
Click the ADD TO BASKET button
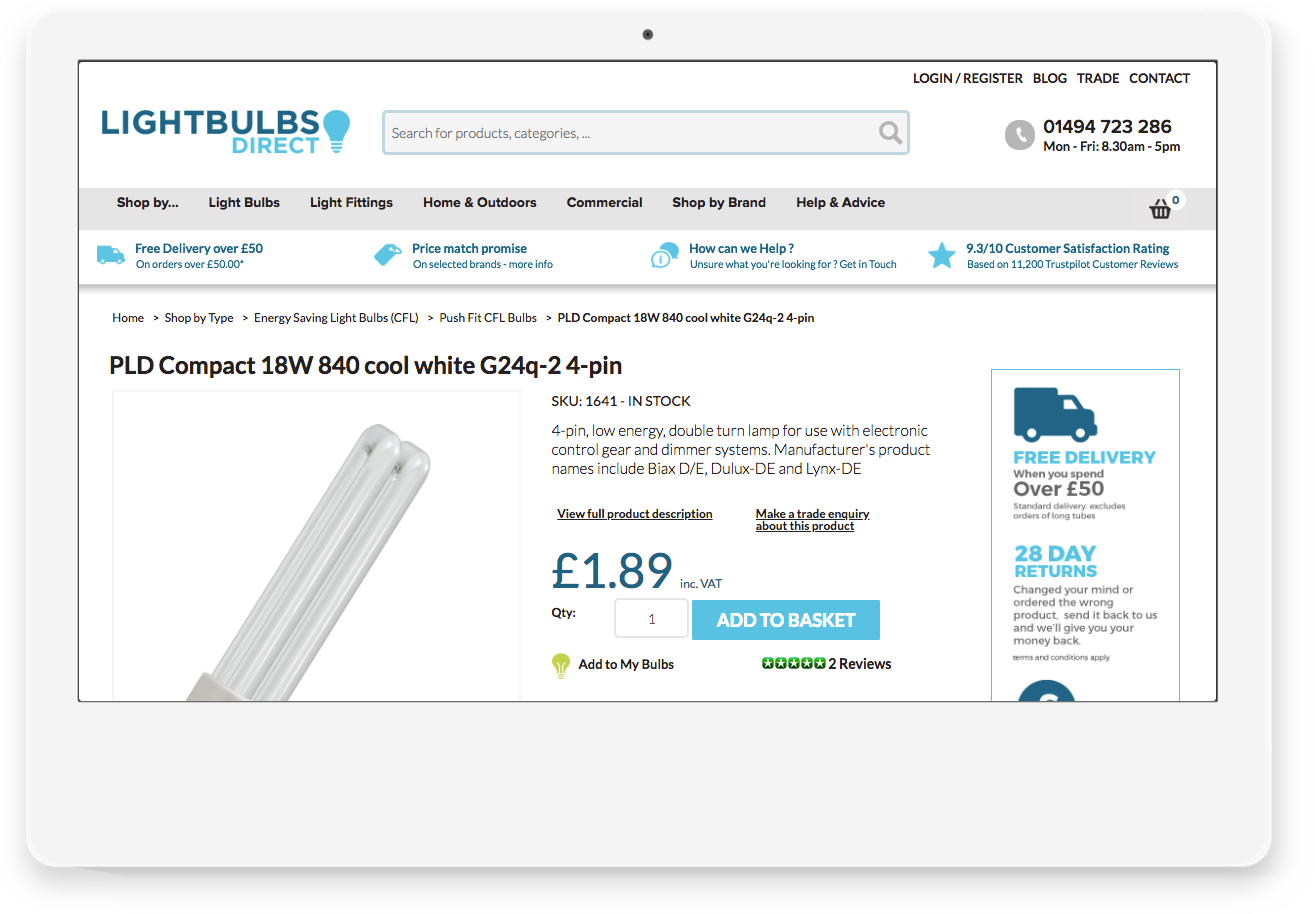click(x=786, y=620)
